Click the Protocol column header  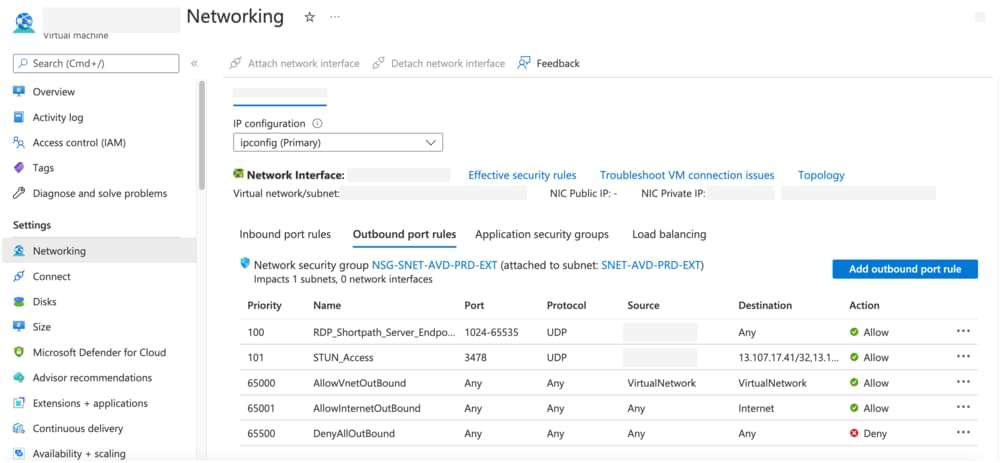pyautogui.click(x=566, y=305)
